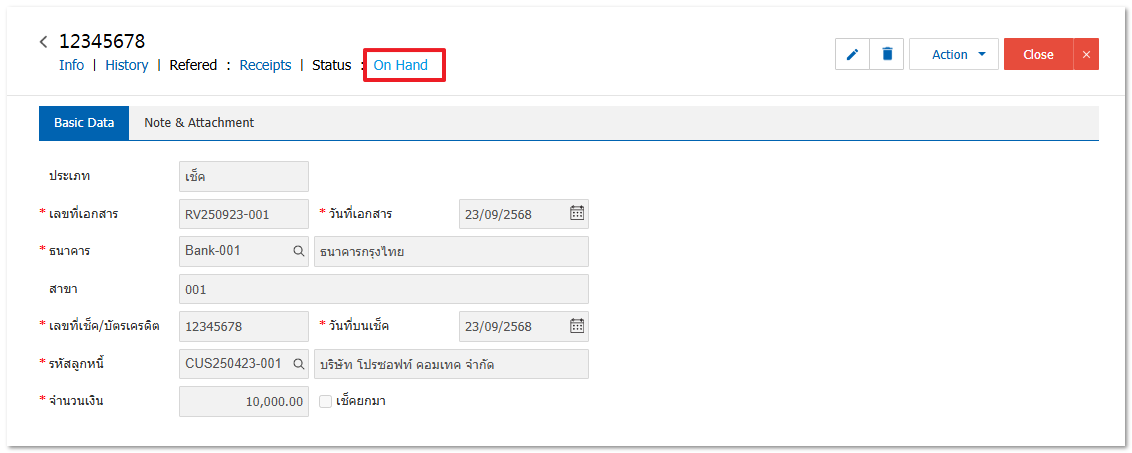Click the จำนวนเงิน amount field
Viewport: 1132px width, 453px height.
[x=243, y=401]
